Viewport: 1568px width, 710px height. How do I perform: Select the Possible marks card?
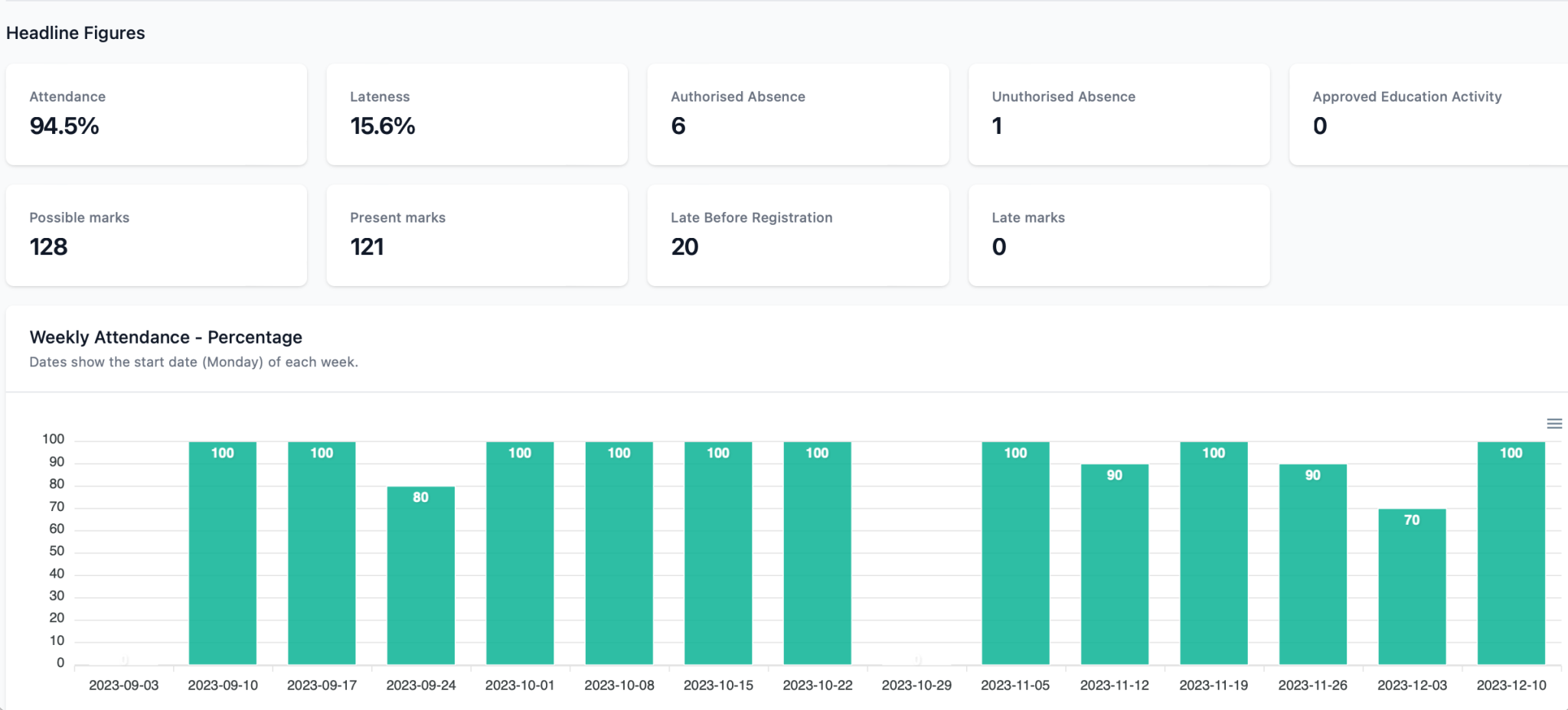pyautogui.click(x=156, y=235)
